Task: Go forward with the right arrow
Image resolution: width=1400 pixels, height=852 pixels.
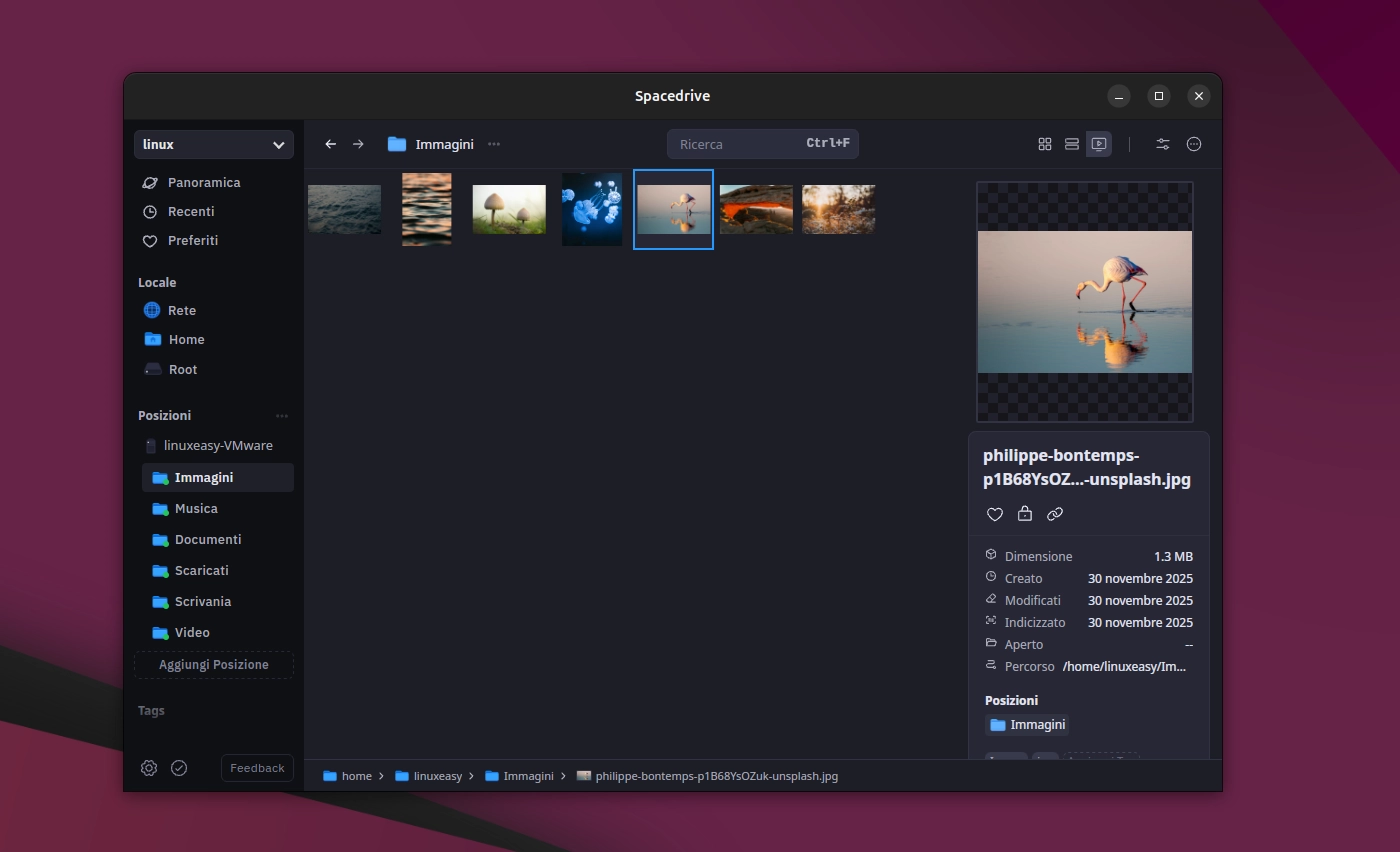Action: pos(358,144)
